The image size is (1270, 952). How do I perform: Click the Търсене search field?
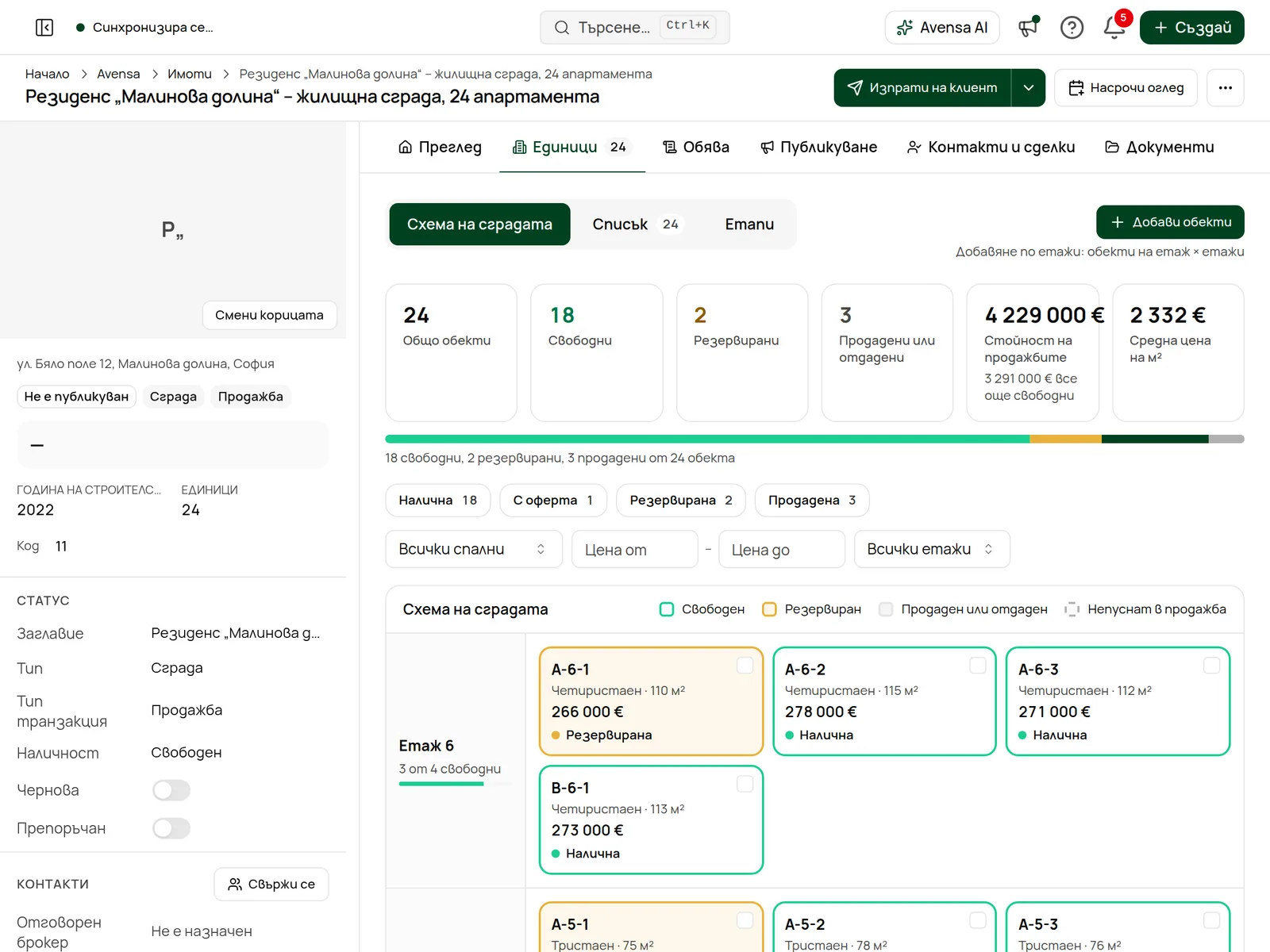point(635,28)
